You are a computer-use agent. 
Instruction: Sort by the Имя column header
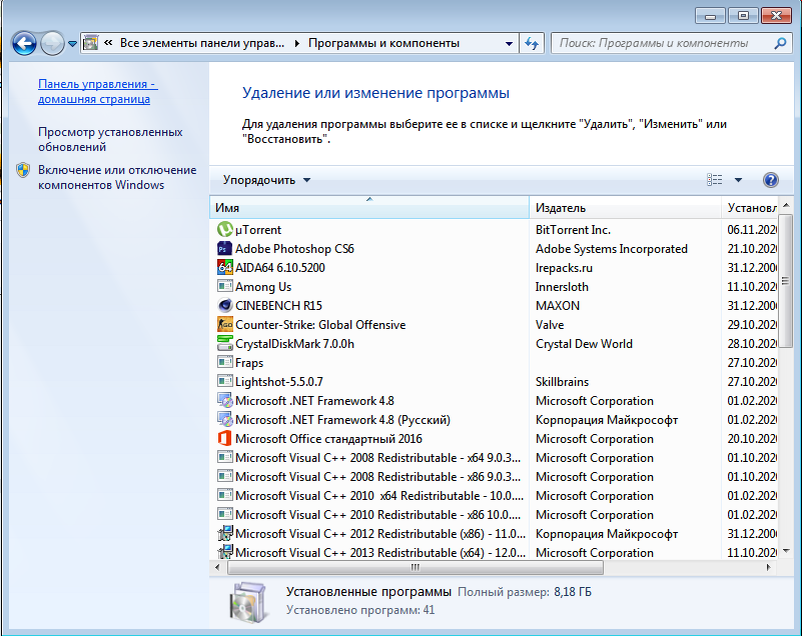(369, 207)
